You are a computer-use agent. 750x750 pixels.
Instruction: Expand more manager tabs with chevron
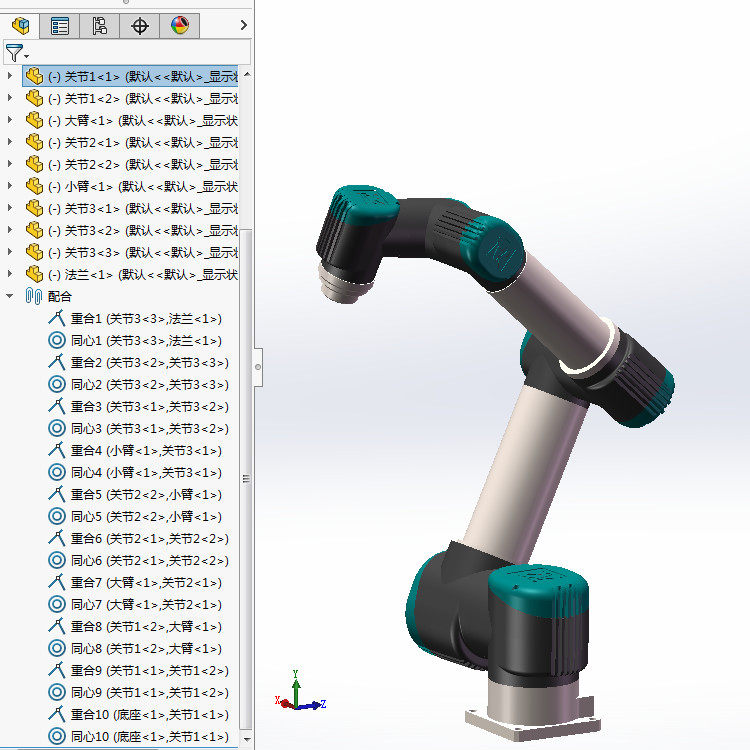[243, 25]
